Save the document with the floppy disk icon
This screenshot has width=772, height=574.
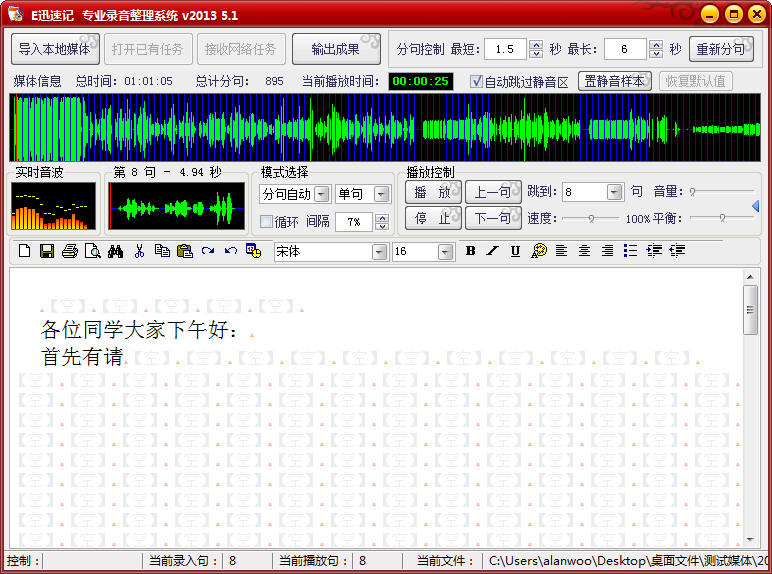click(47, 251)
